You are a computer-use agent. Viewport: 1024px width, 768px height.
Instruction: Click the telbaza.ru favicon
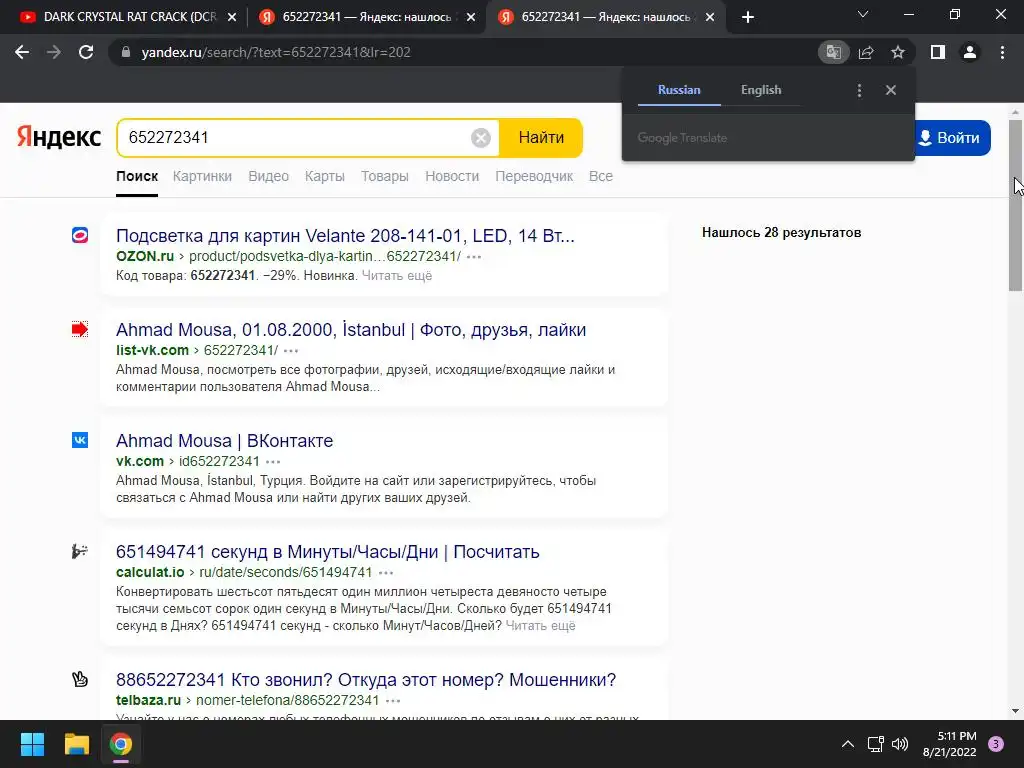point(80,679)
